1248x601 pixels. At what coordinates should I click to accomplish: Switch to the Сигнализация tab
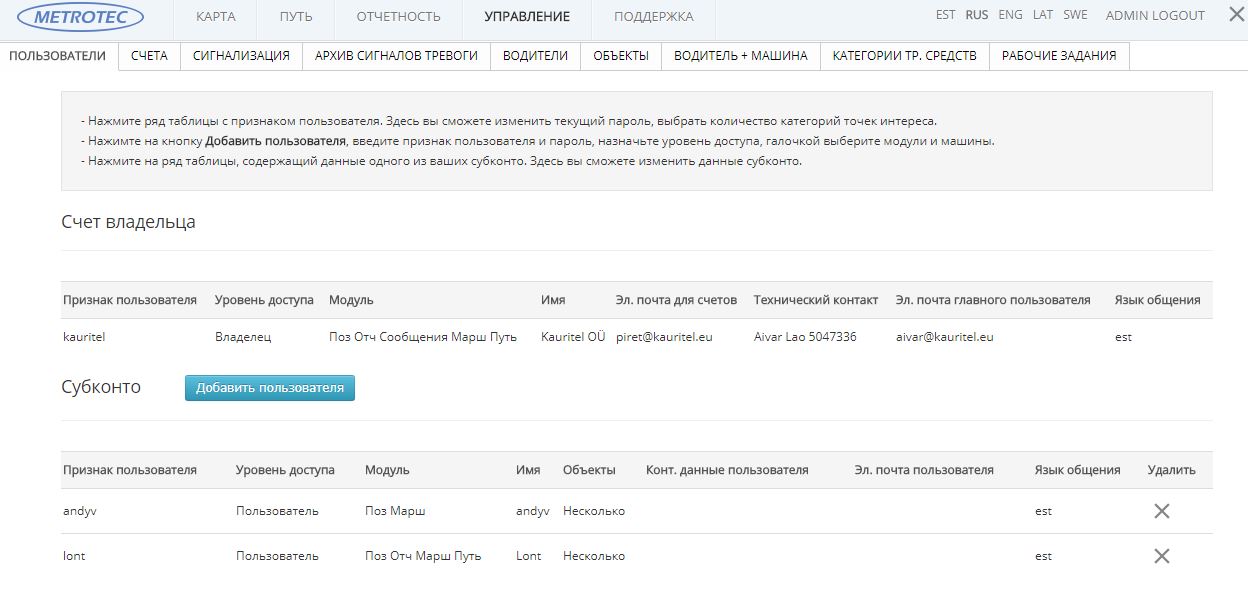[x=241, y=56]
